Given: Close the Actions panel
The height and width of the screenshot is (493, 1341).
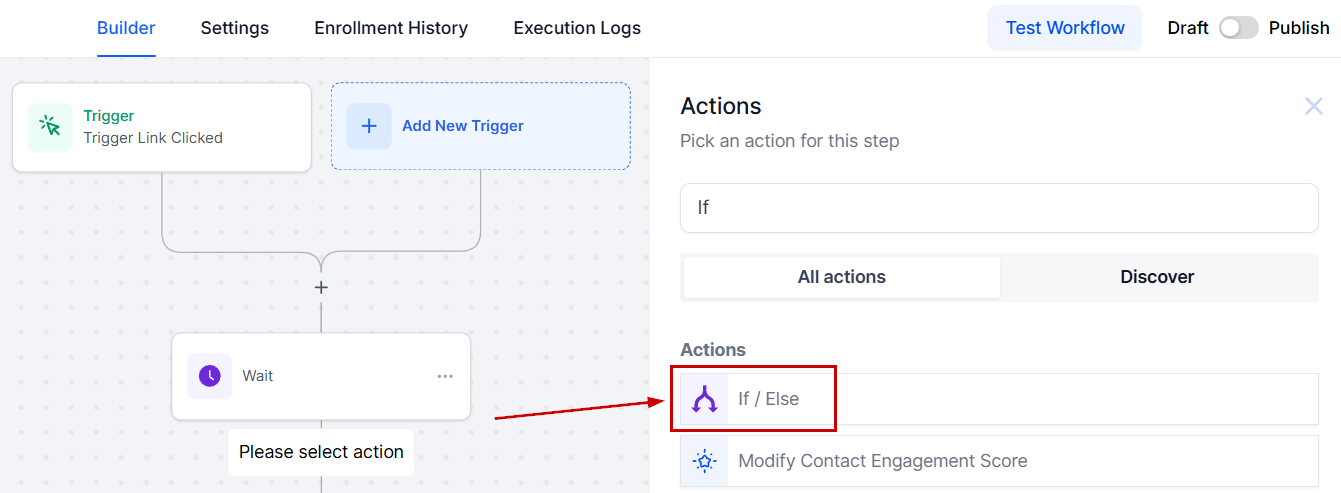Looking at the screenshot, I should (x=1313, y=106).
